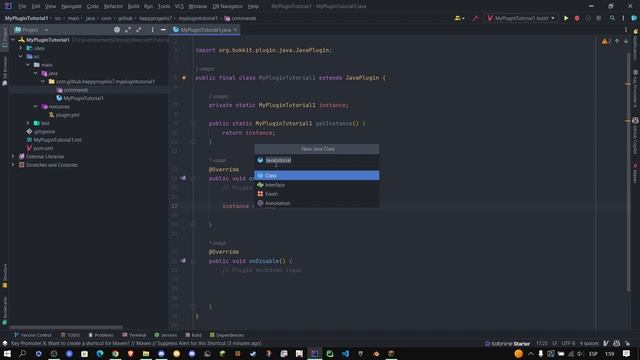640x360 pixels.
Task: Open the VCS menu
Action: pyautogui.click(x=179, y=6)
